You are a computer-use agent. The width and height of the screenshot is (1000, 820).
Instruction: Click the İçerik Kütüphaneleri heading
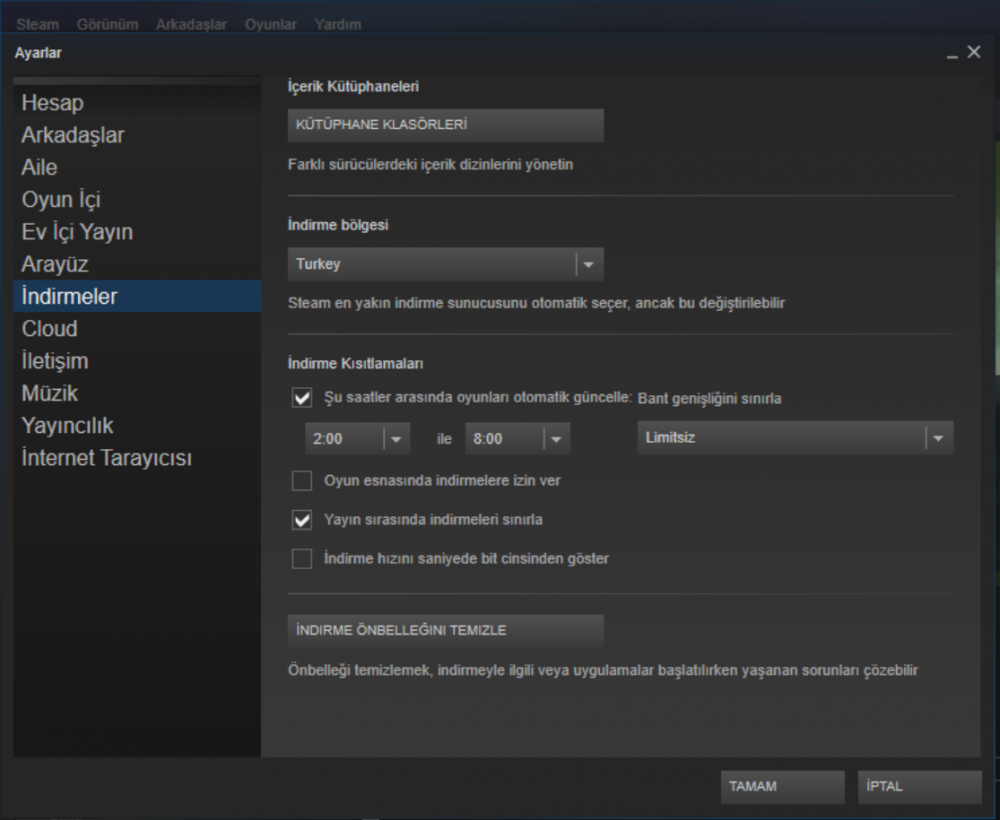point(353,86)
